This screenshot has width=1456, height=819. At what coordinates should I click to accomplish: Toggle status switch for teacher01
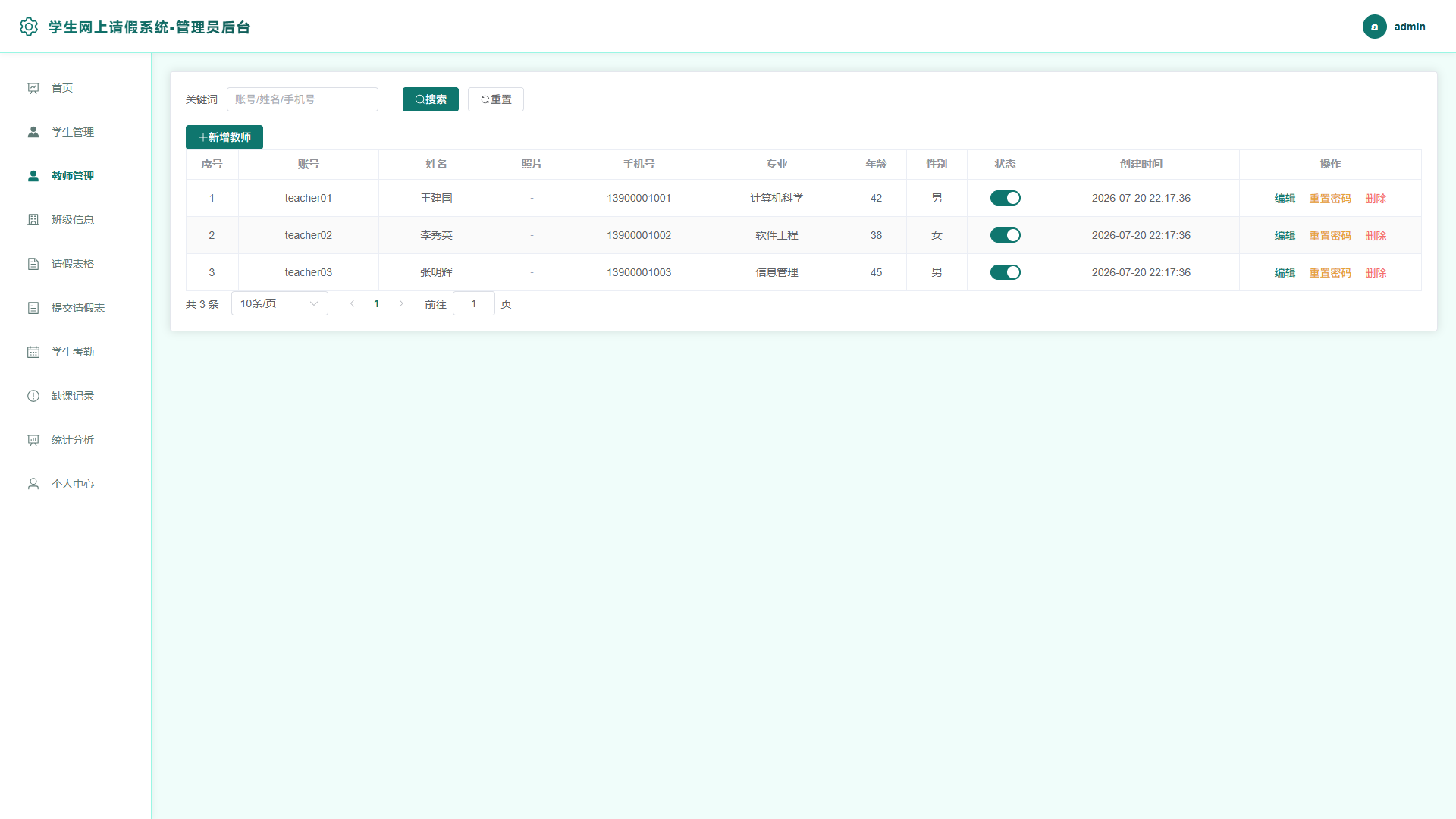tap(1005, 198)
